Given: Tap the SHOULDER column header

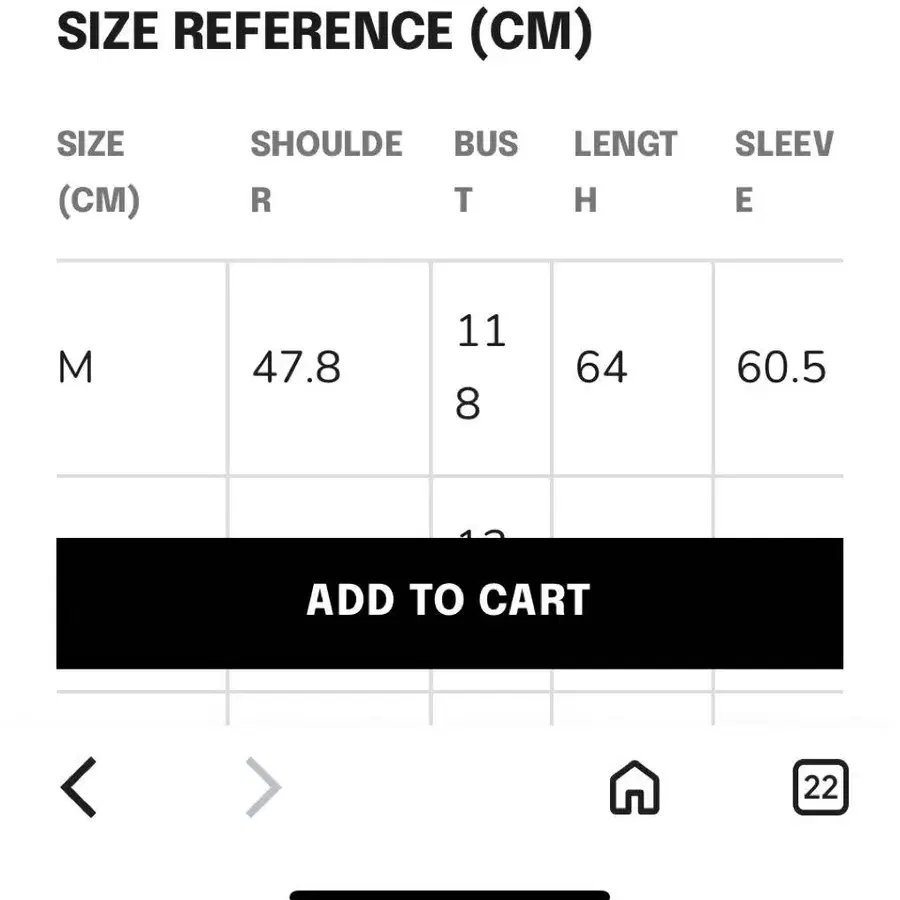Looking at the screenshot, I should pos(326,172).
